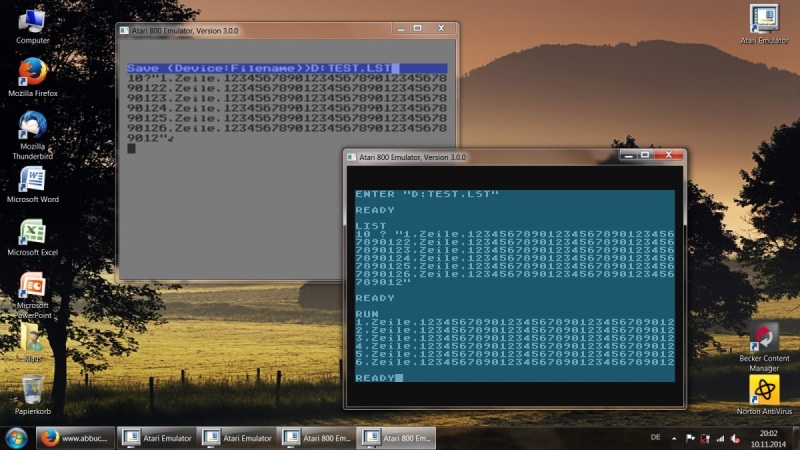Switch to Firefox www.abbuc taskbar item
Screen dimensions: 800x450
pyautogui.click(x=76, y=438)
